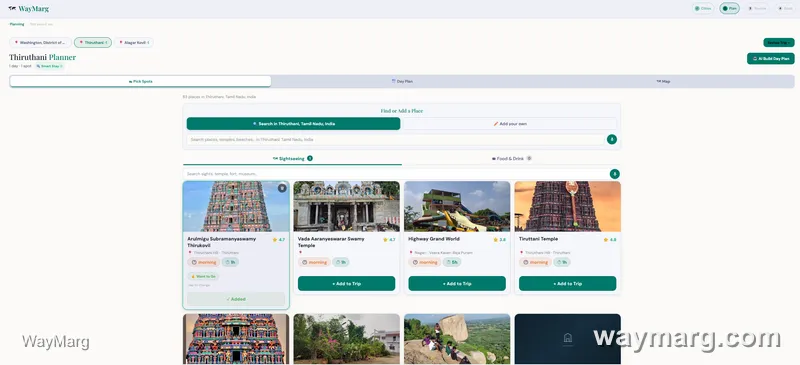Image resolution: width=800 pixels, height=365 pixels.
Task: Open Highway Grand World photo
Action: 457,206
